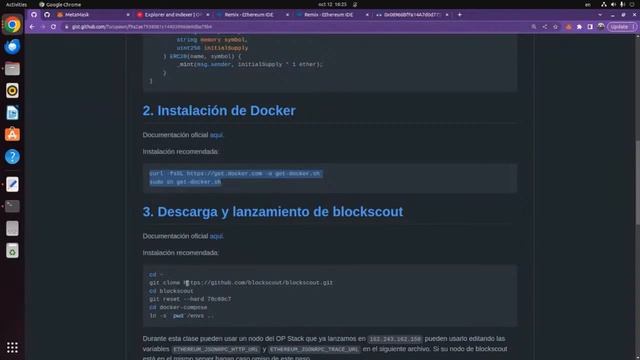Viewport: 640px width, 360px height.
Task: Open the Chrome profile avatar
Action: pyautogui.click(x=601, y=27)
